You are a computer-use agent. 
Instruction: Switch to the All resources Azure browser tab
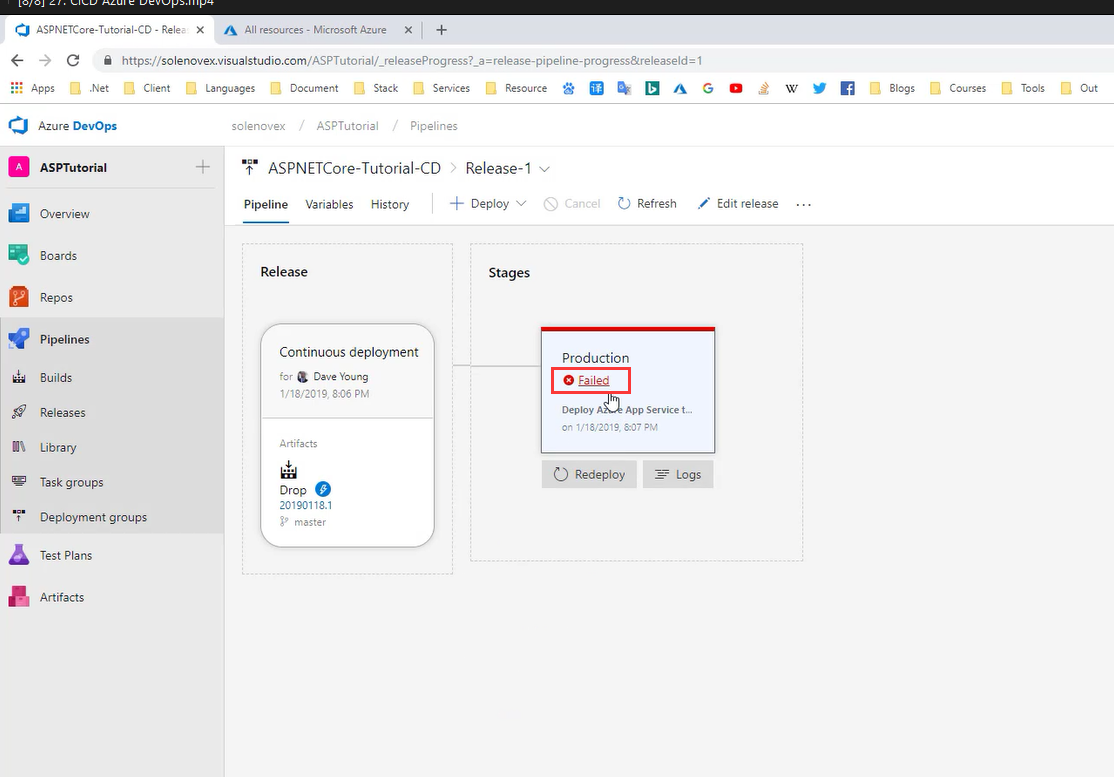(x=315, y=30)
